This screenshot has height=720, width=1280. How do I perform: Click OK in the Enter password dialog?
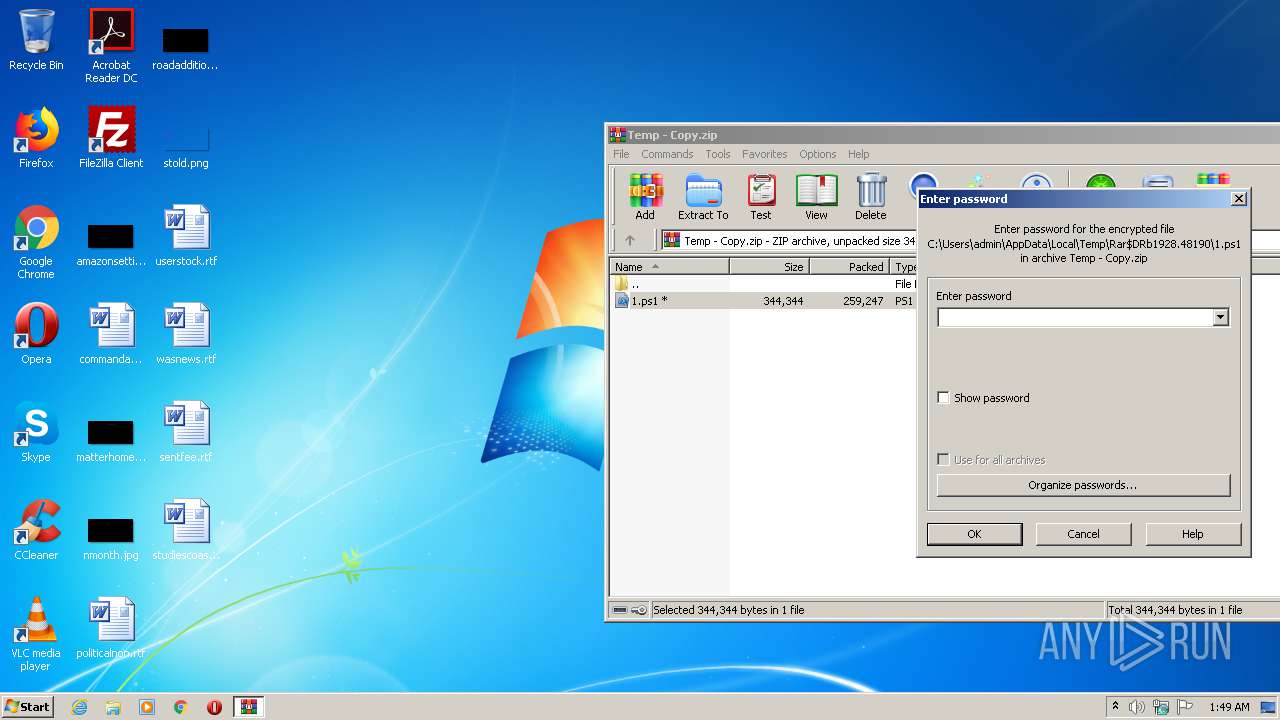coord(974,534)
